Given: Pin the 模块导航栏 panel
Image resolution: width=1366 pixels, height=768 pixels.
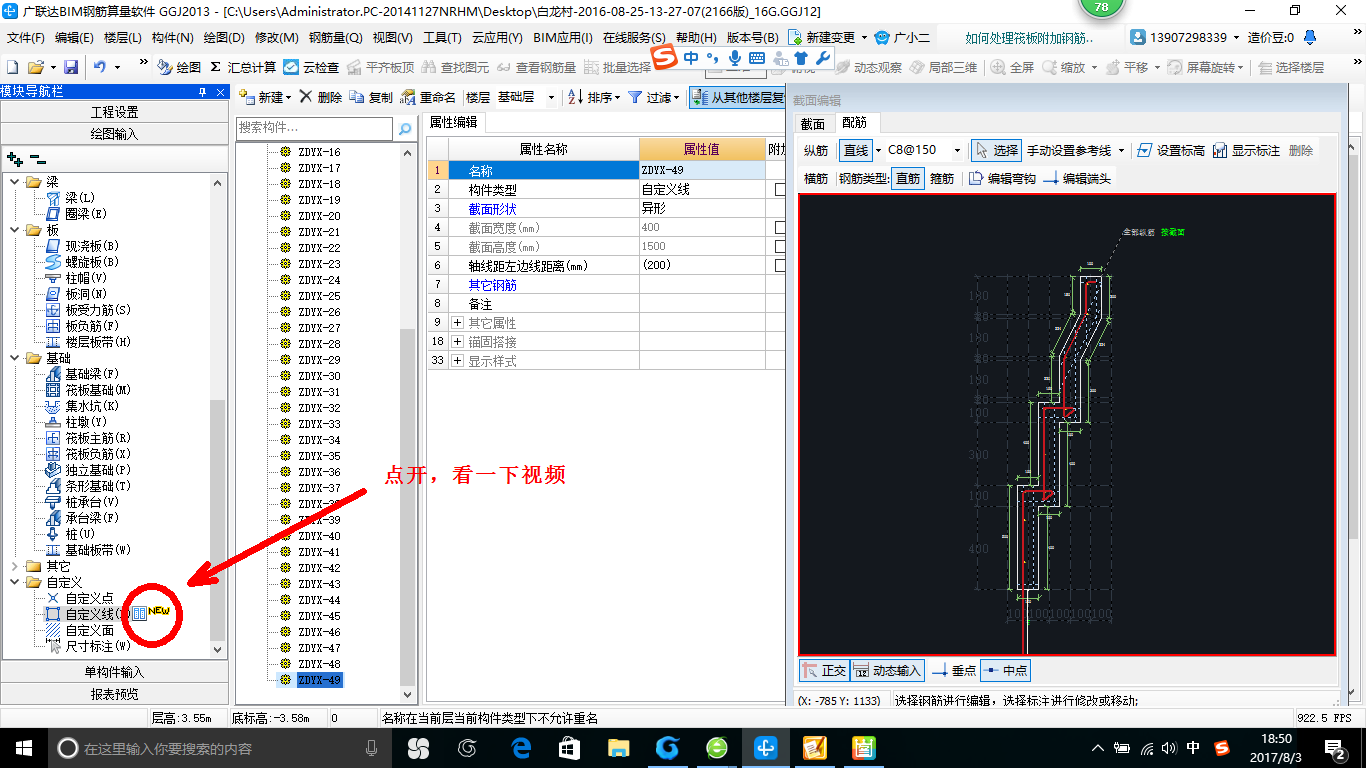Looking at the screenshot, I should tap(203, 91).
